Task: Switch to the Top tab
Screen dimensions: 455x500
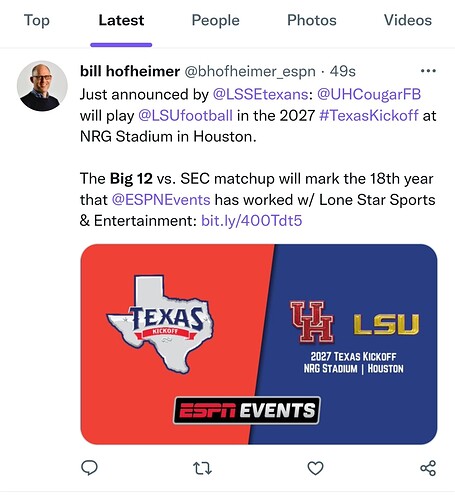Action: click(37, 20)
